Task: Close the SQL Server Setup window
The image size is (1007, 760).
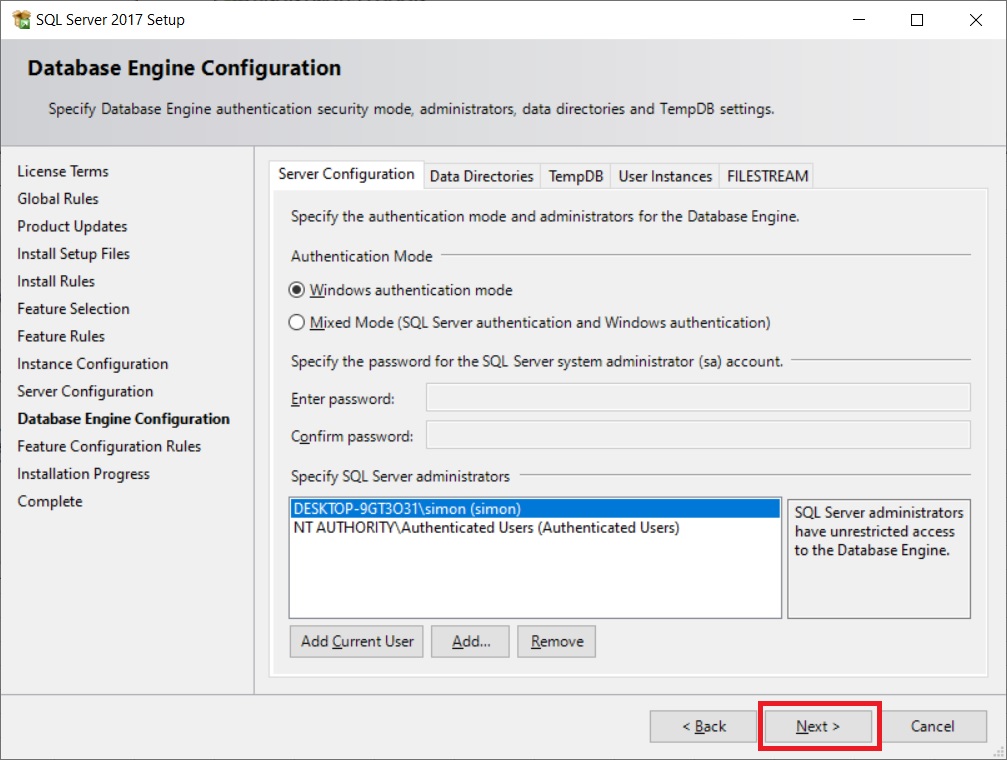Action: click(x=976, y=20)
